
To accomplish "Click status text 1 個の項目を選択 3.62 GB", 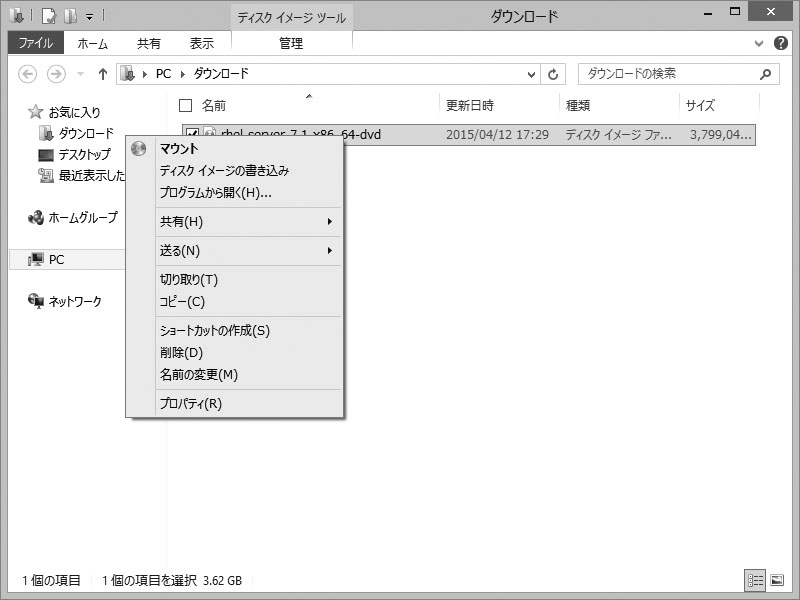I will point(172,580).
